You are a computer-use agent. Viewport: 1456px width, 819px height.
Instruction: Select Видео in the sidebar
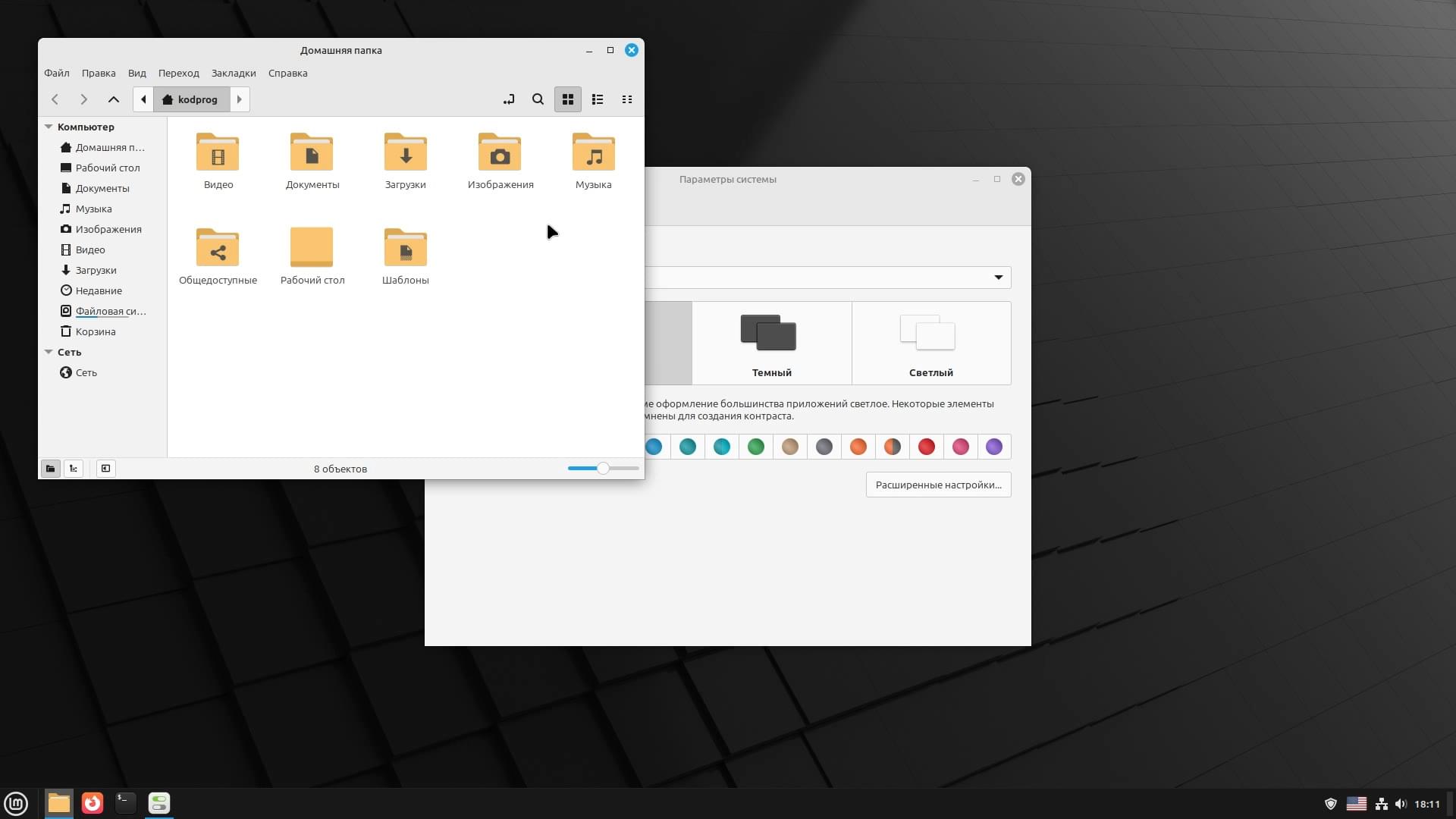(102, 249)
